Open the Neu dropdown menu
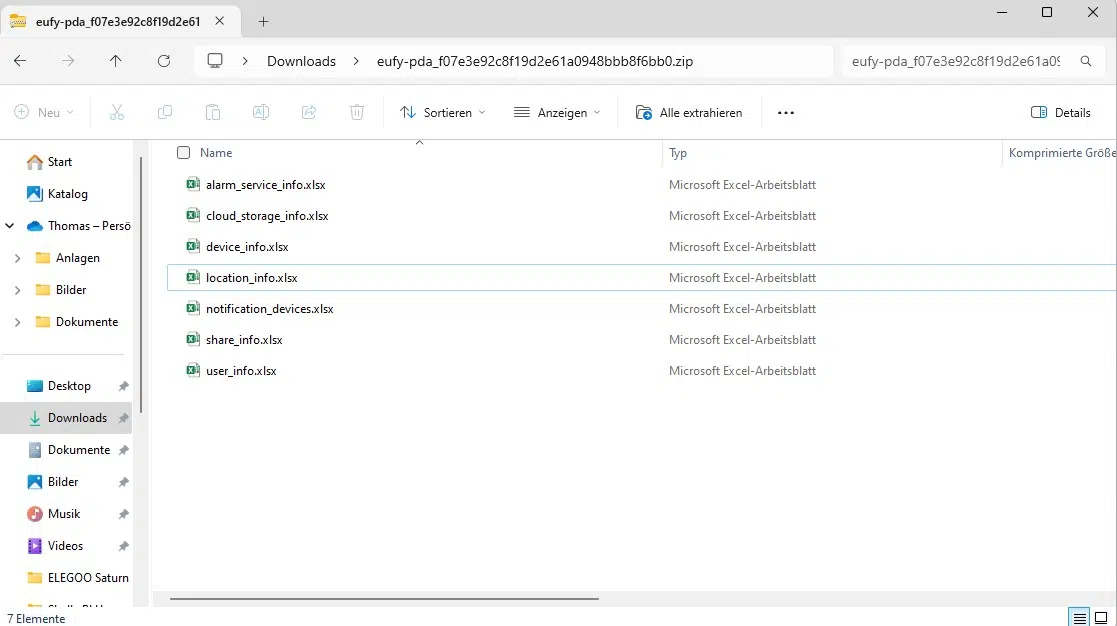This screenshot has width=1117, height=626. coord(44,113)
